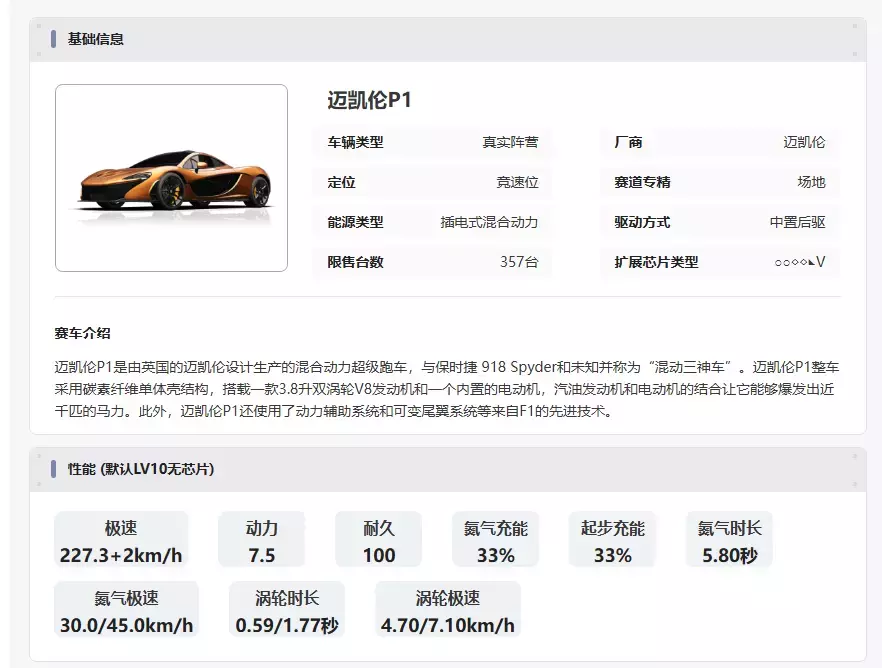Click the 迈凯伦P1 car thumbnail image
882x668 pixels.
pos(171,178)
